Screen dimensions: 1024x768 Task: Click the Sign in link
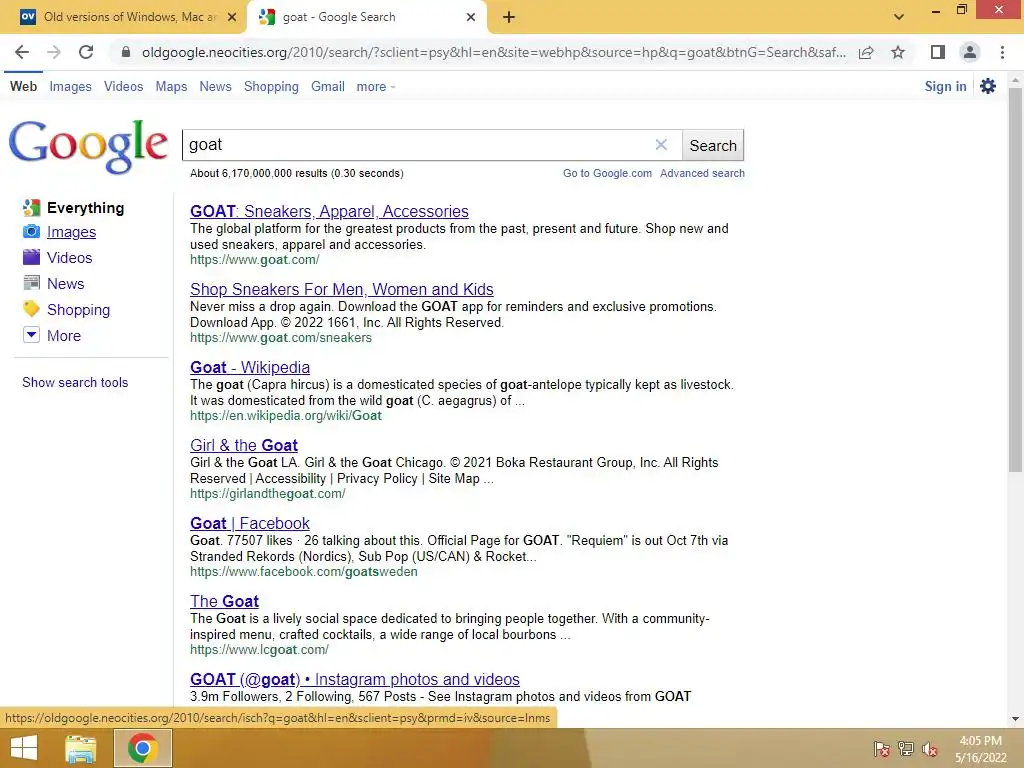945,86
